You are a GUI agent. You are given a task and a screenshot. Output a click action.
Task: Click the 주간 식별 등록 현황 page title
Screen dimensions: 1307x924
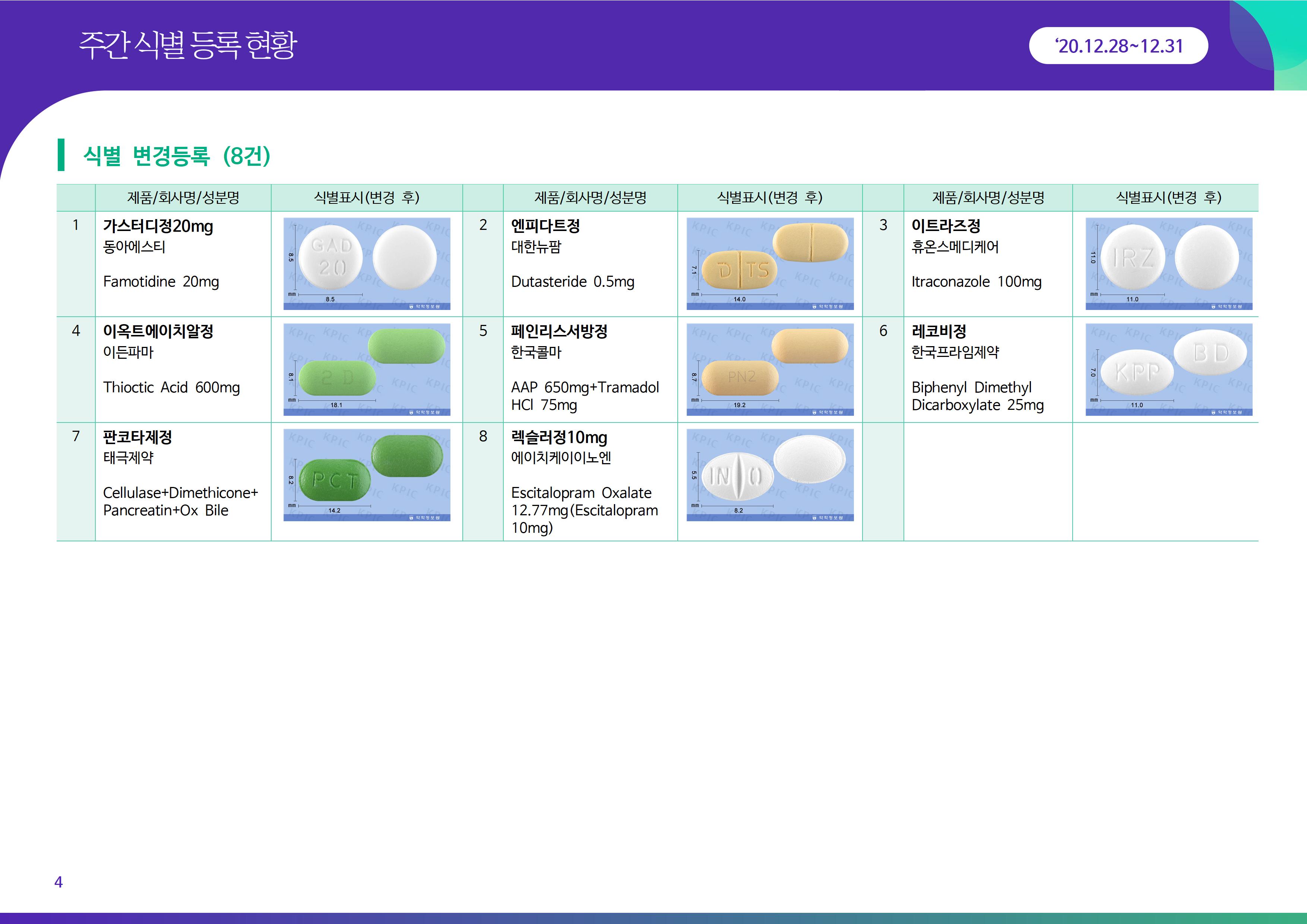tap(188, 45)
